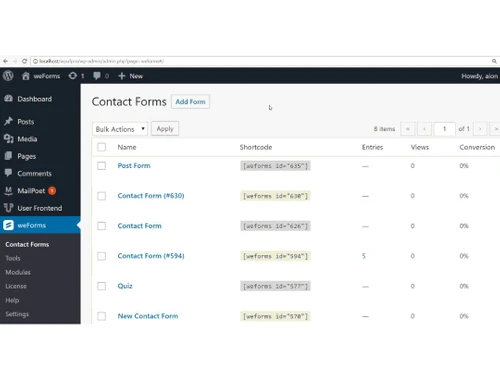The image size is (500, 375).
Task: Open the Post Form link
Action: 134,166
